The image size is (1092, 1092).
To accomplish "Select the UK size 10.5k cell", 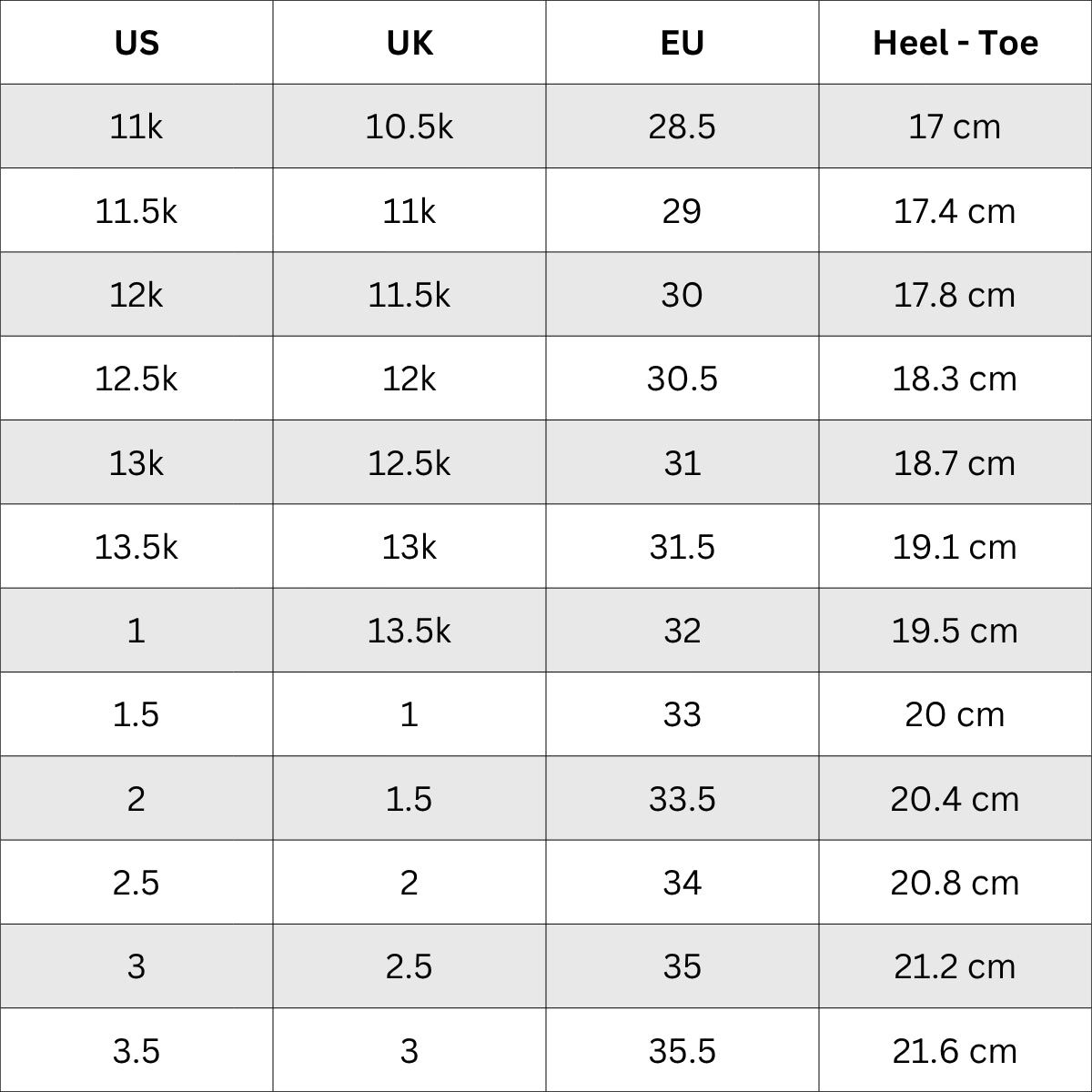I will (409, 126).
